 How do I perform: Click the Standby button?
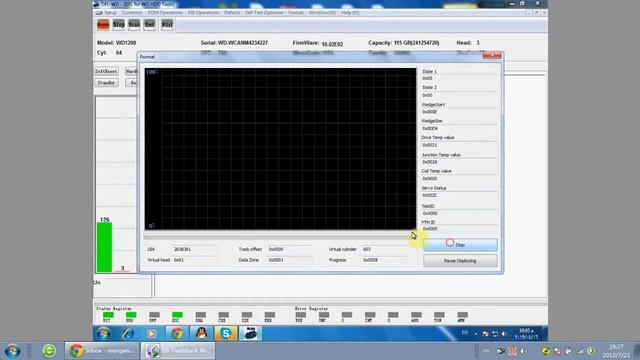tap(107, 83)
